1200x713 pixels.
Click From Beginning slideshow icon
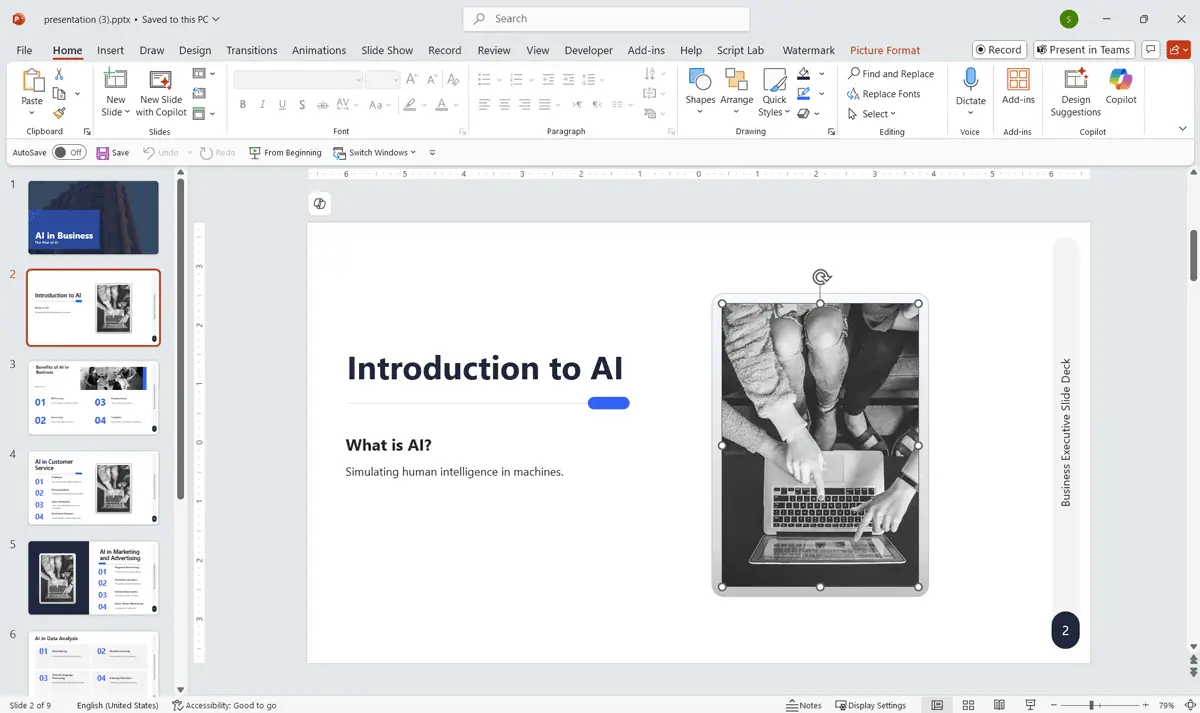point(255,152)
